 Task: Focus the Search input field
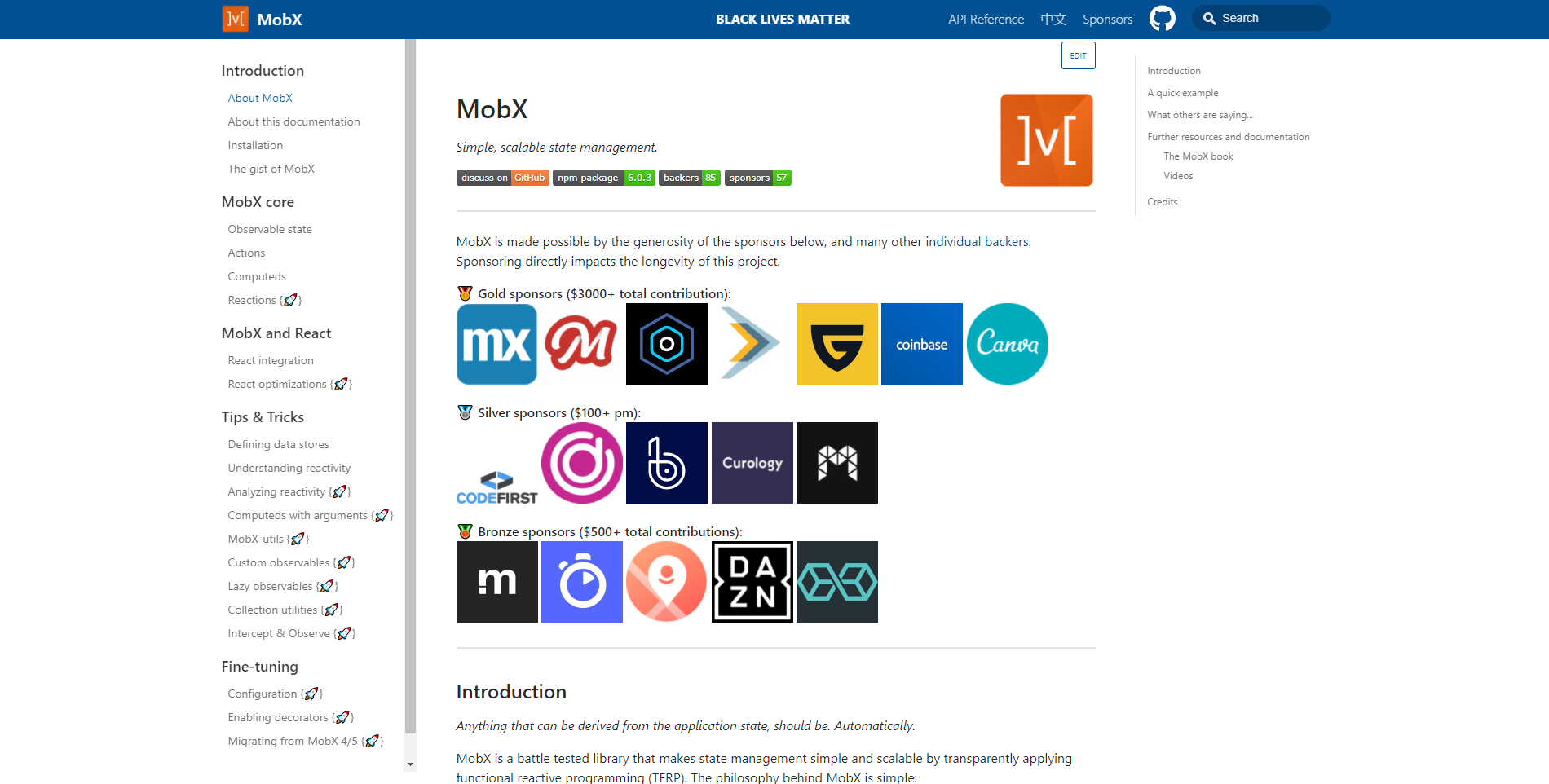1268,18
